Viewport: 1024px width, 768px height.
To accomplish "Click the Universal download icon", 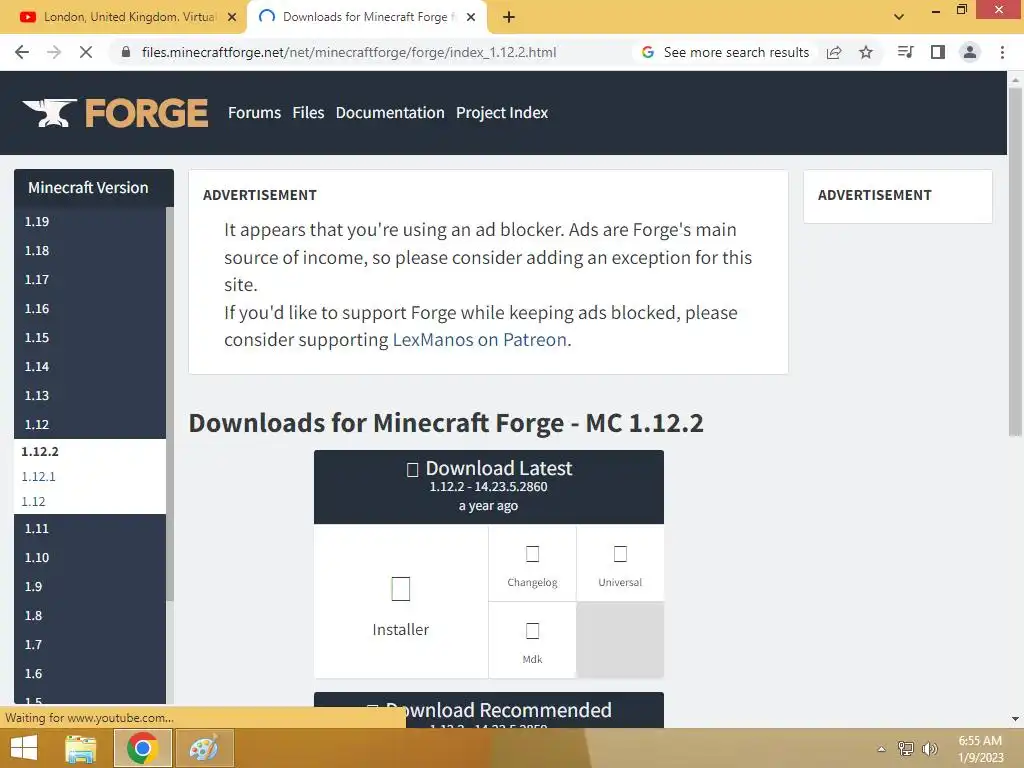I will pos(620,554).
